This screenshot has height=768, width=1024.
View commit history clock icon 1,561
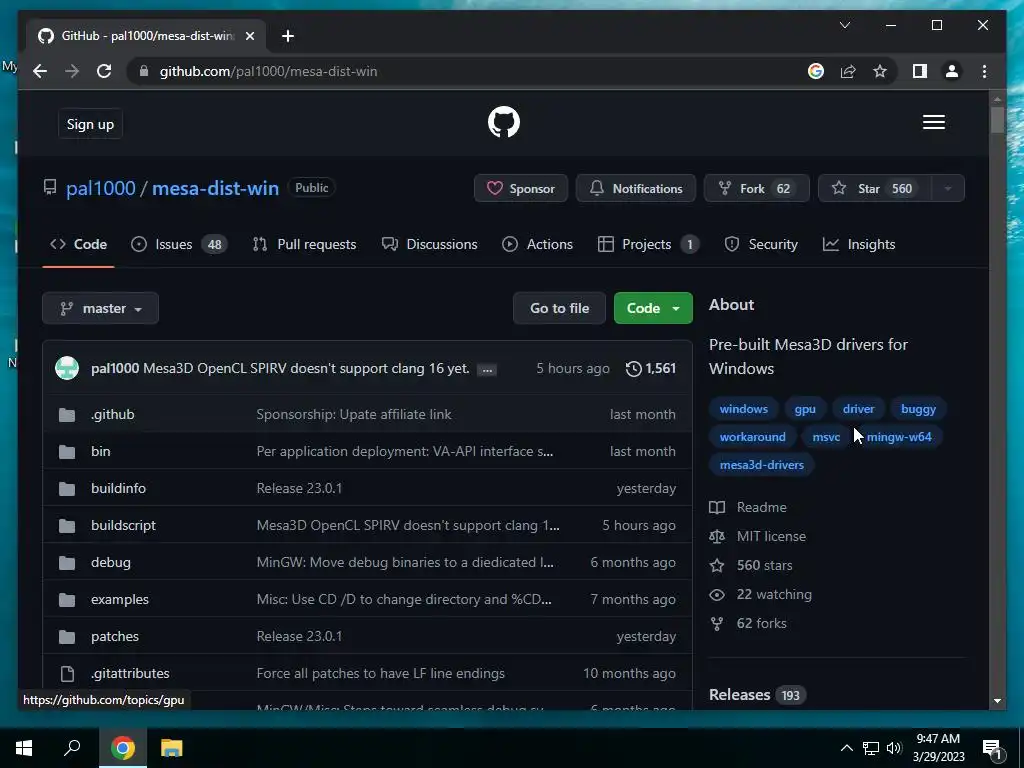(650, 368)
